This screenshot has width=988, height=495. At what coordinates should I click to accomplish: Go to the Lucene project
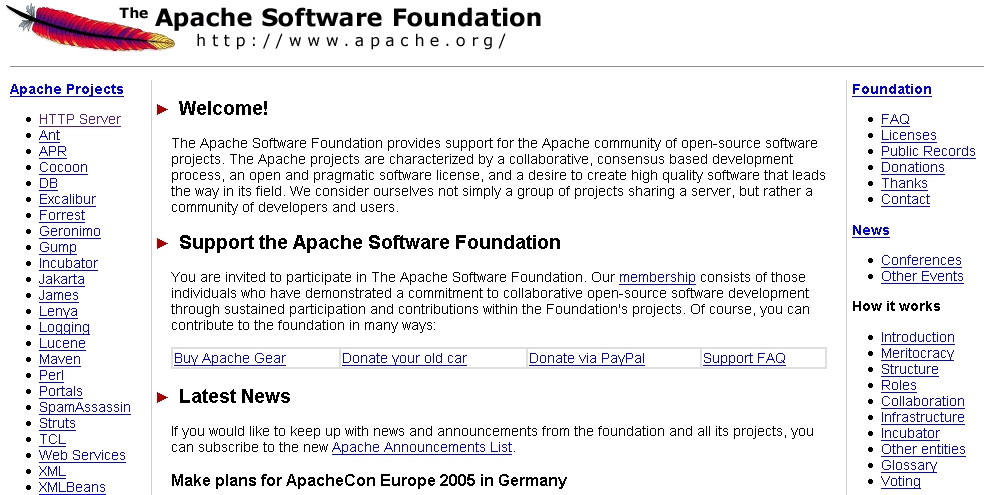point(62,343)
